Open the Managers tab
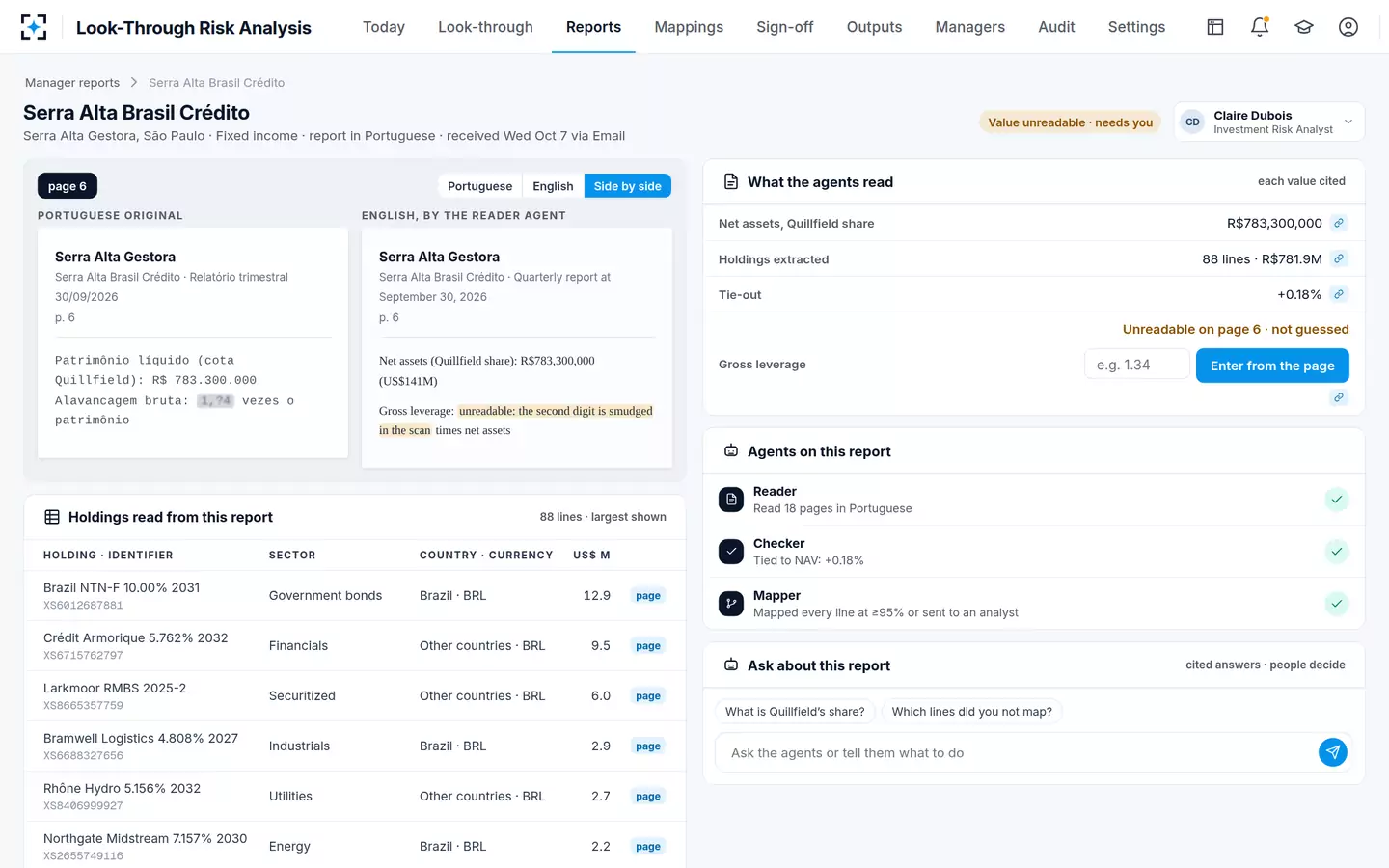The width and height of the screenshot is (1389, 868). pos(970,27)
